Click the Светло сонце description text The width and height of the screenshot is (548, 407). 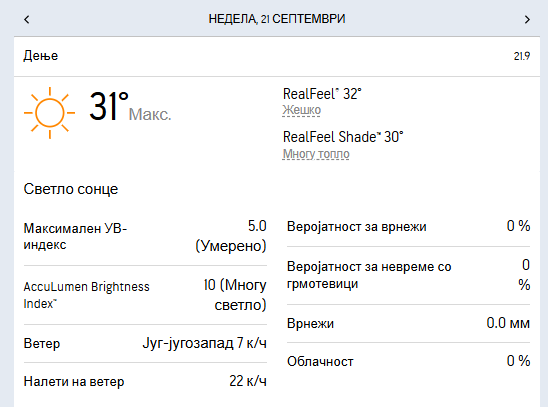tap(71, 189)
